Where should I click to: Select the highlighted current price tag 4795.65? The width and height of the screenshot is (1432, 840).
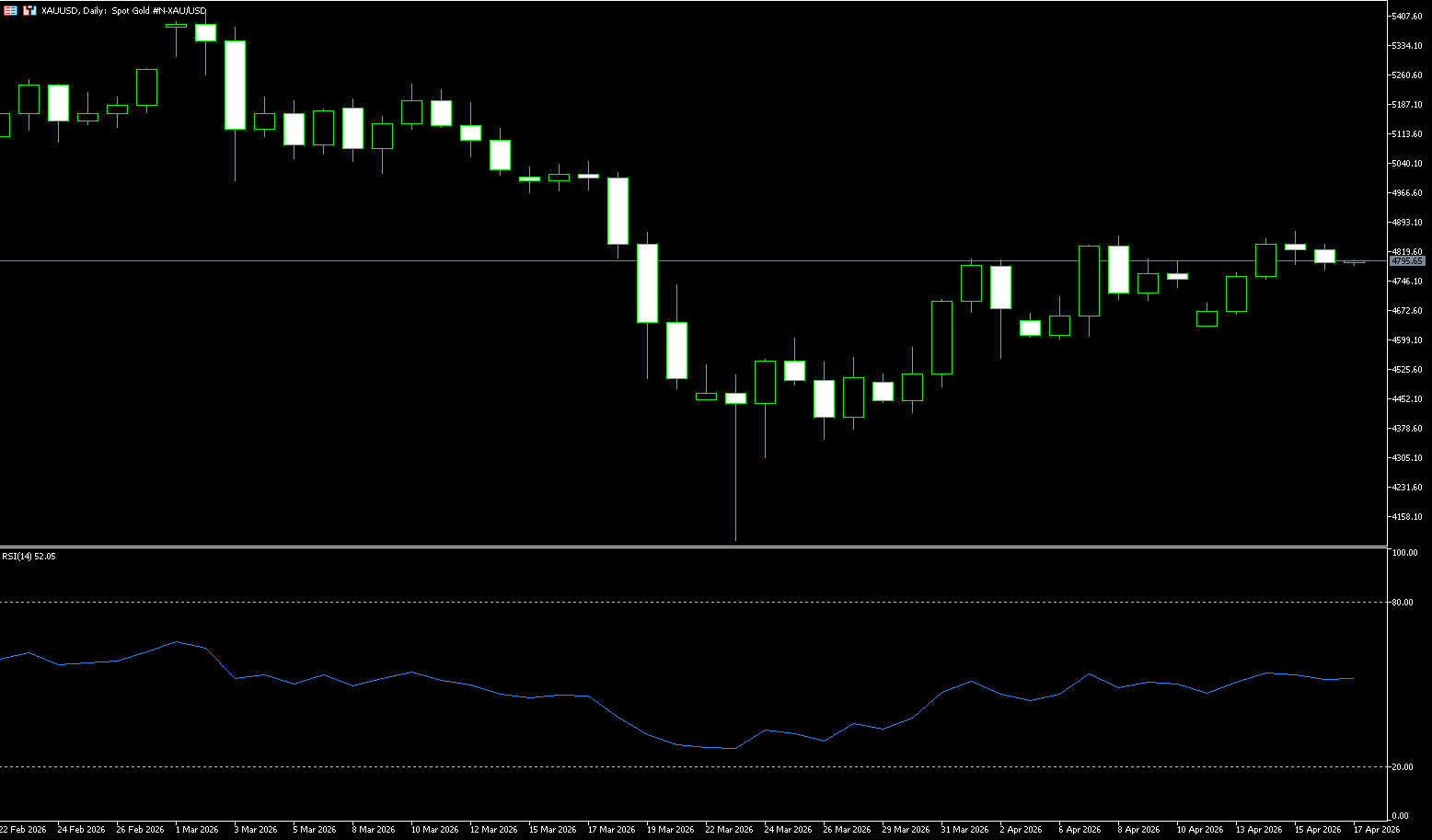coord(1407,261)
